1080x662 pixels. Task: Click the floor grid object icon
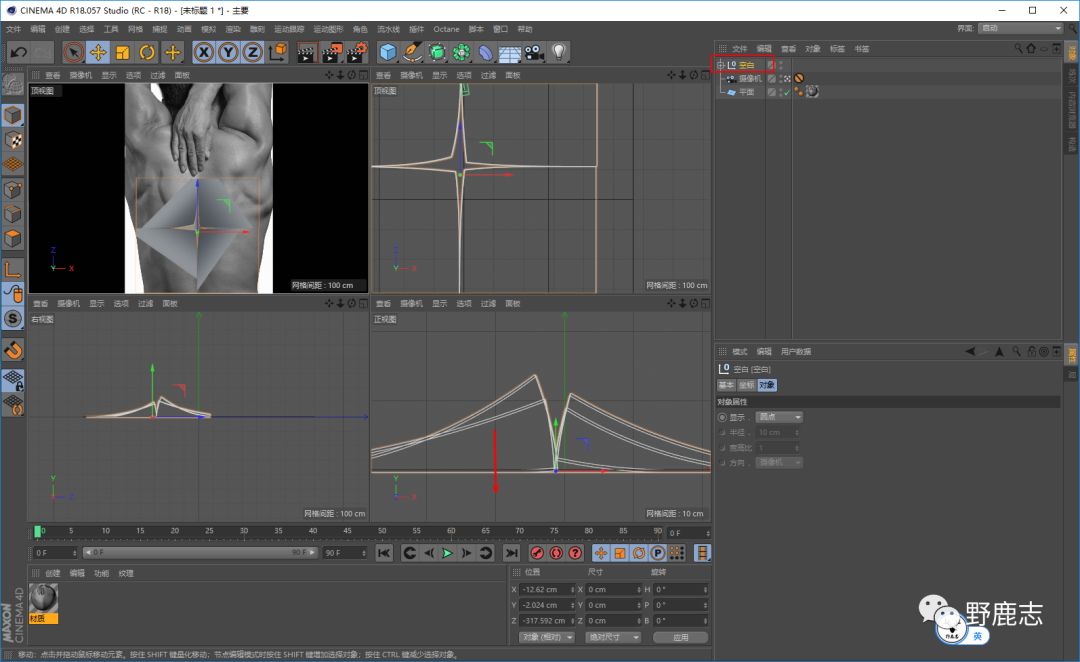(510, 52)
